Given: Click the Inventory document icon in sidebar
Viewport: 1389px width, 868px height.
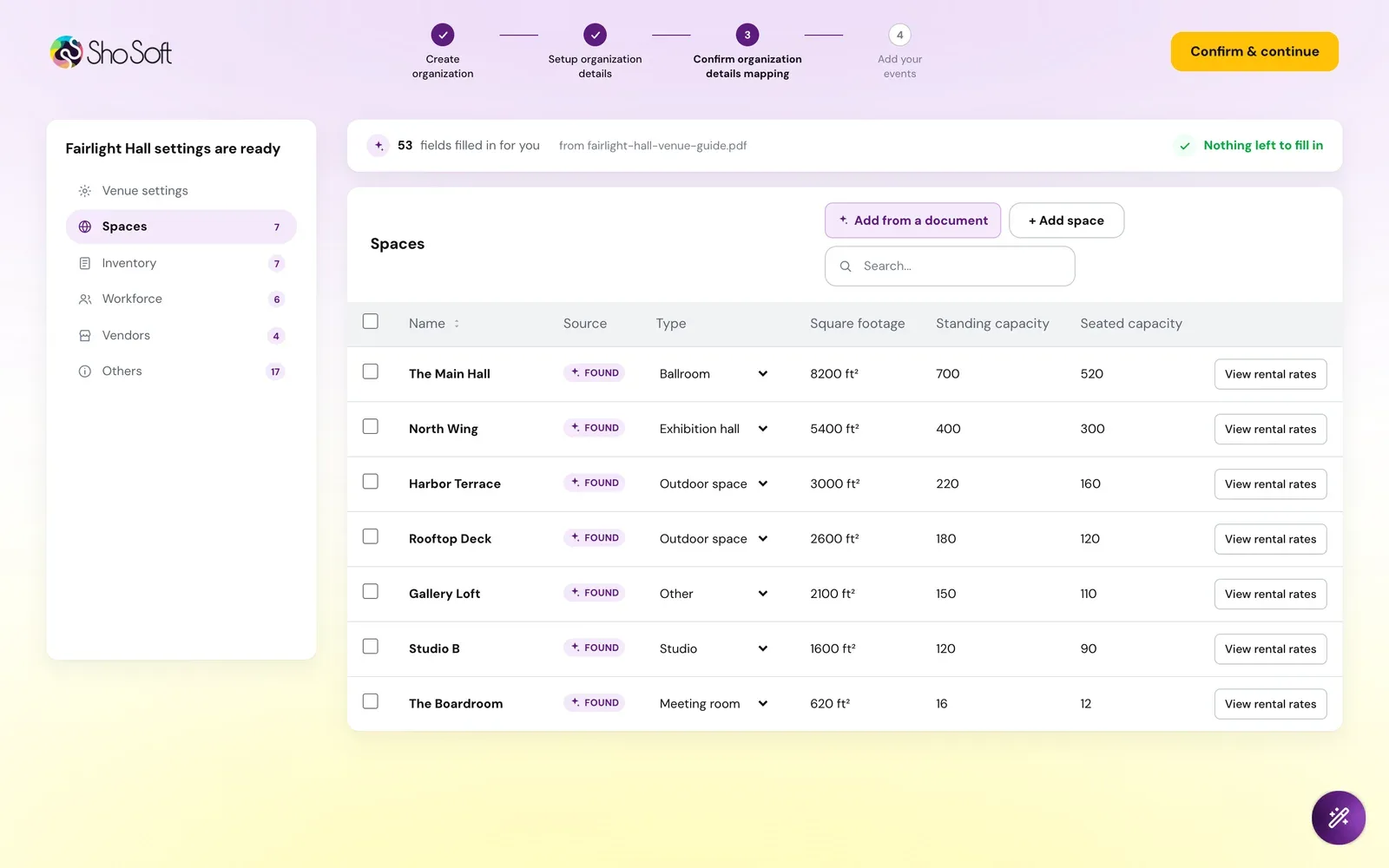Looking at the screenshot, I should 85,263.
